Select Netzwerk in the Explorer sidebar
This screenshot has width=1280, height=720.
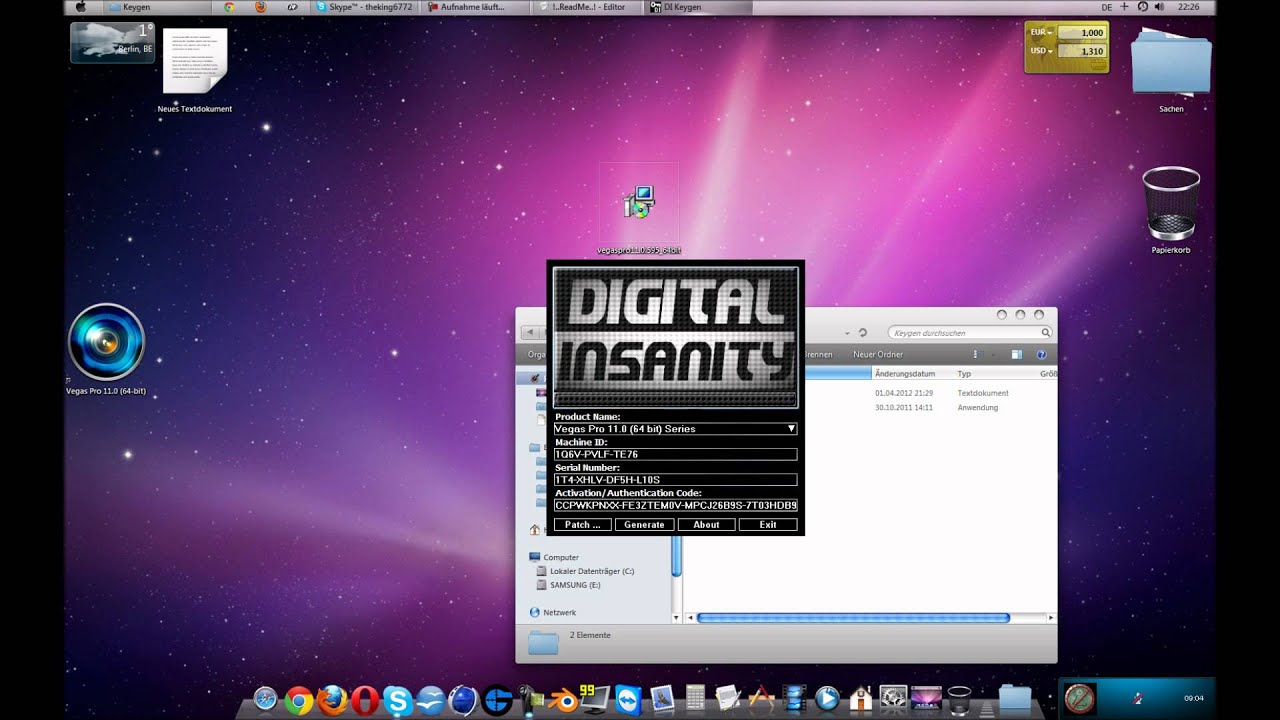(552, 612)
